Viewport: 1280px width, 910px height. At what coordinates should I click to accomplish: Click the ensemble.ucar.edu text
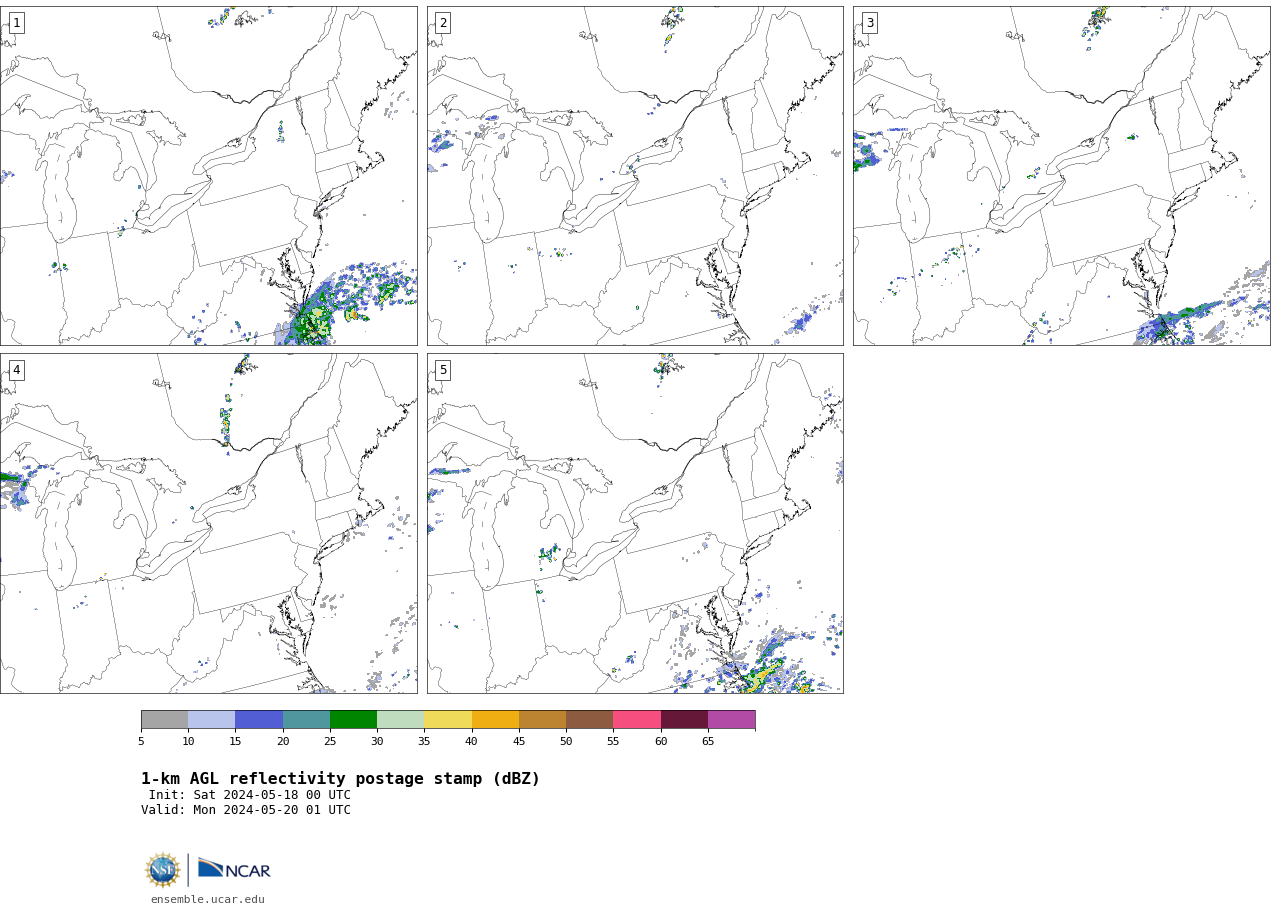pos(208,899)
